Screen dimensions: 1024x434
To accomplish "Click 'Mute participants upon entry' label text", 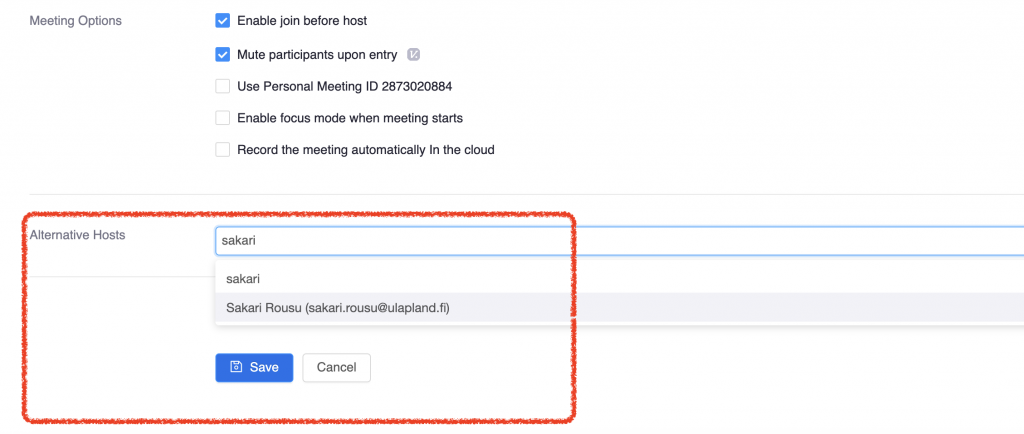I will [x=317, y=55].
